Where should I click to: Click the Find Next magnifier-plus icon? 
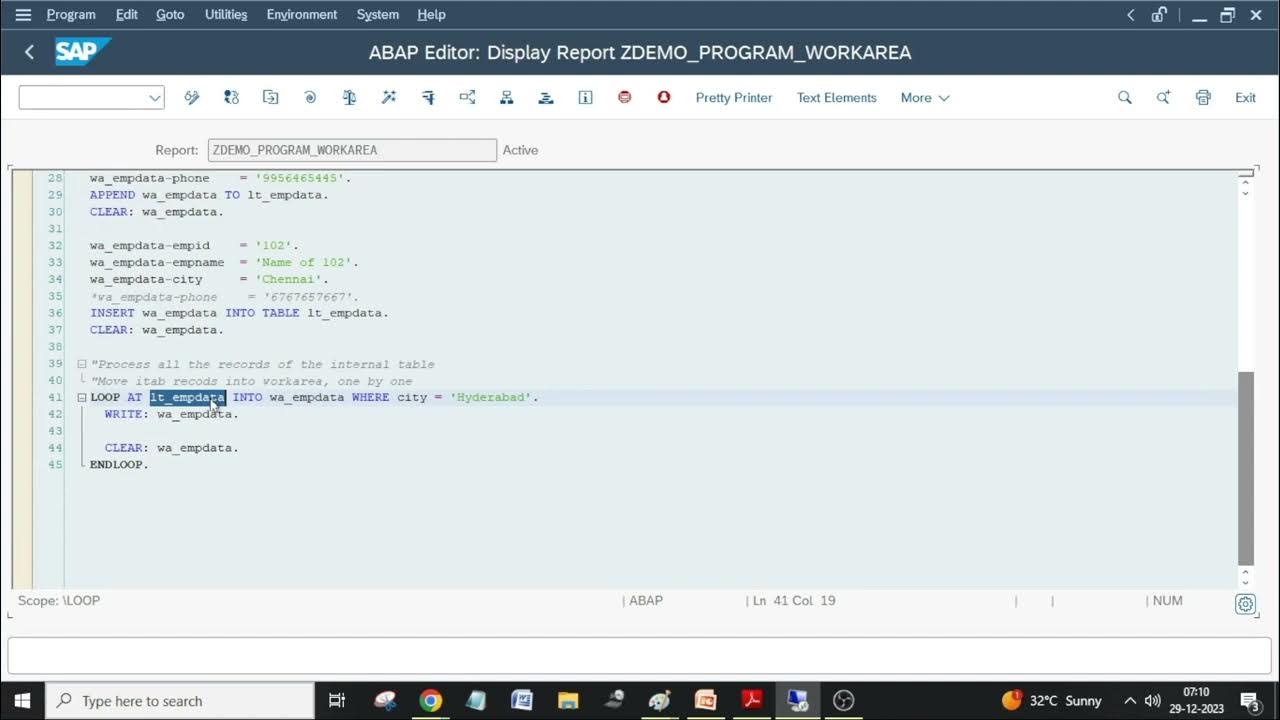[1164, 97]
